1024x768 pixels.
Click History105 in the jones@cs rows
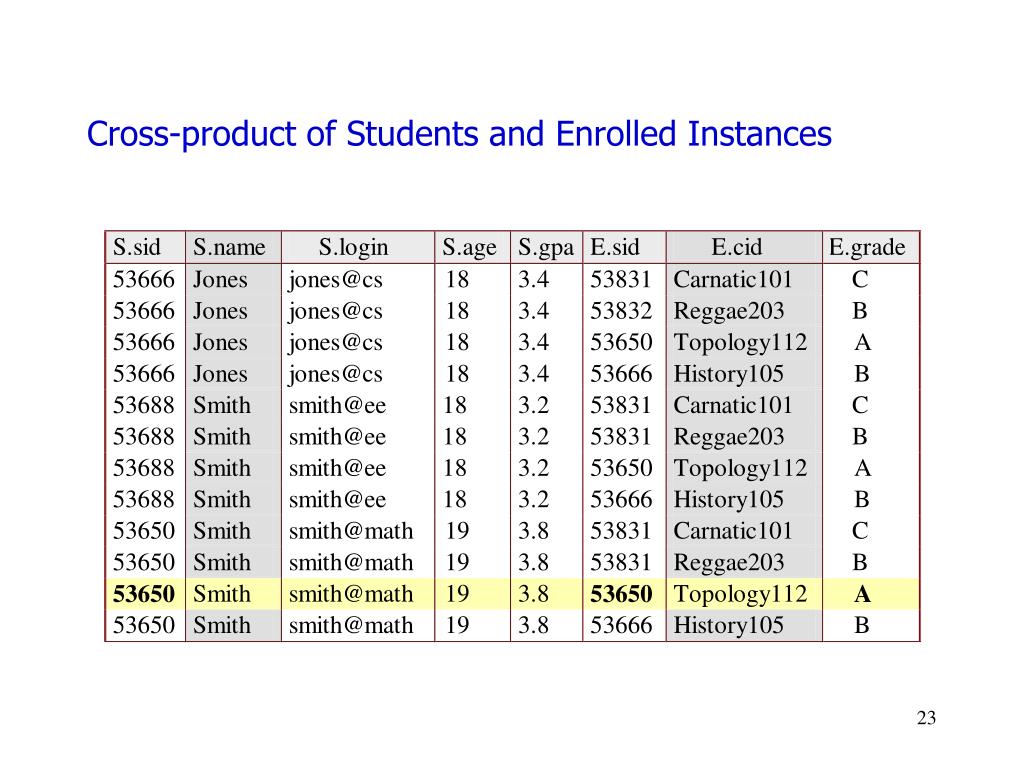pyautogui.click(x=729, y=374)
